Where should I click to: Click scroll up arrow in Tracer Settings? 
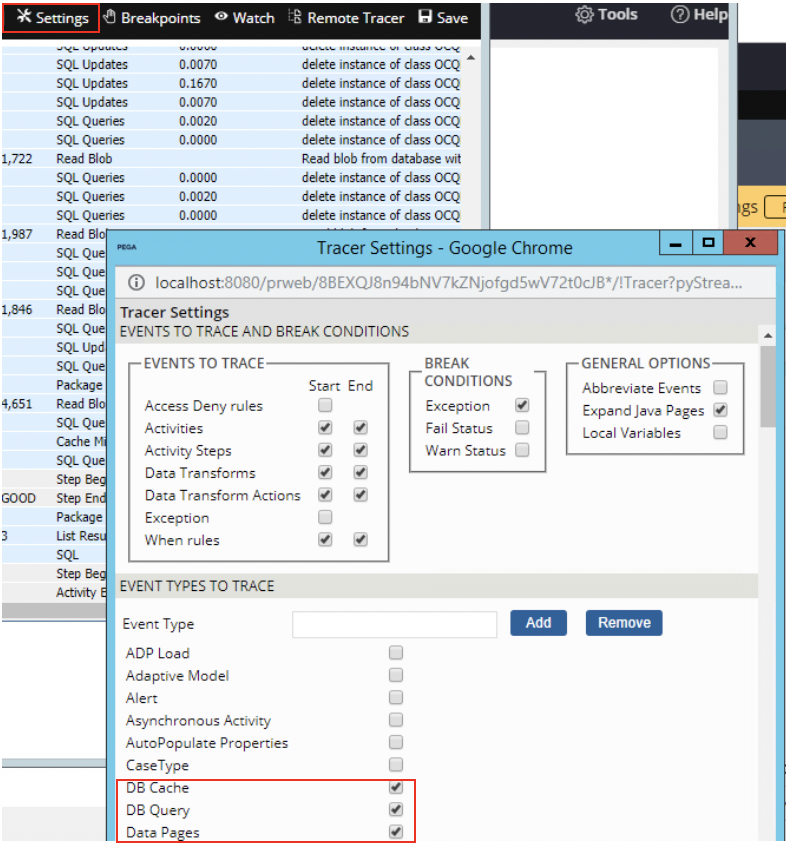(x=768, y=336)
